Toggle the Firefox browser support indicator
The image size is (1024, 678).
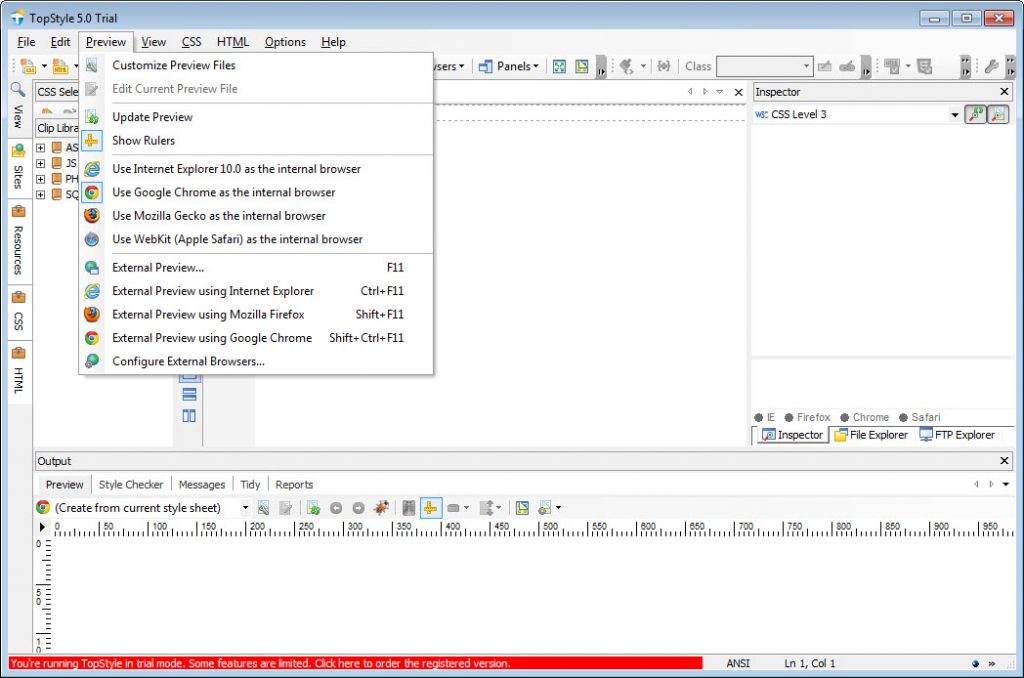(807, 417)
